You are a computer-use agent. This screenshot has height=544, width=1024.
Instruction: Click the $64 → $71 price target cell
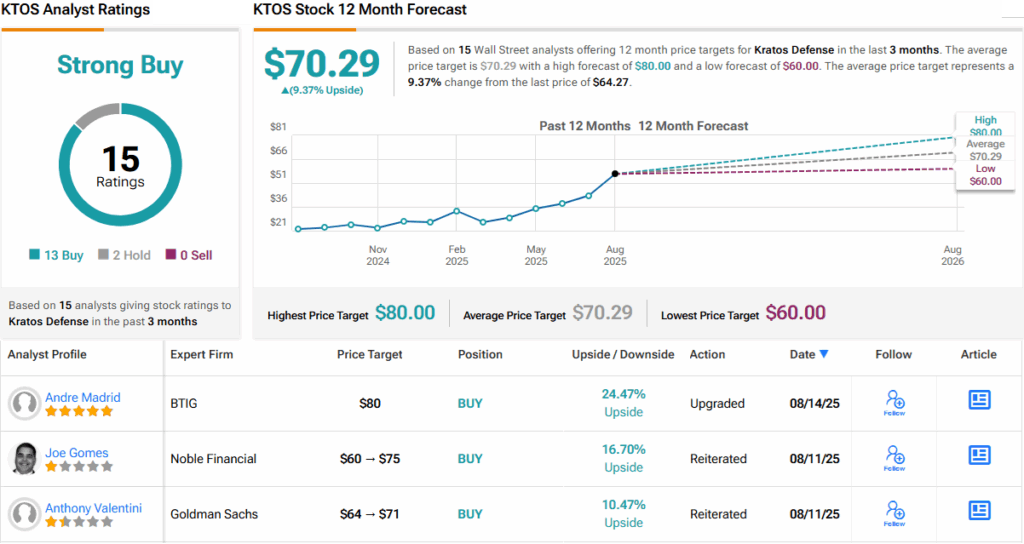click(x=370, y=514)
